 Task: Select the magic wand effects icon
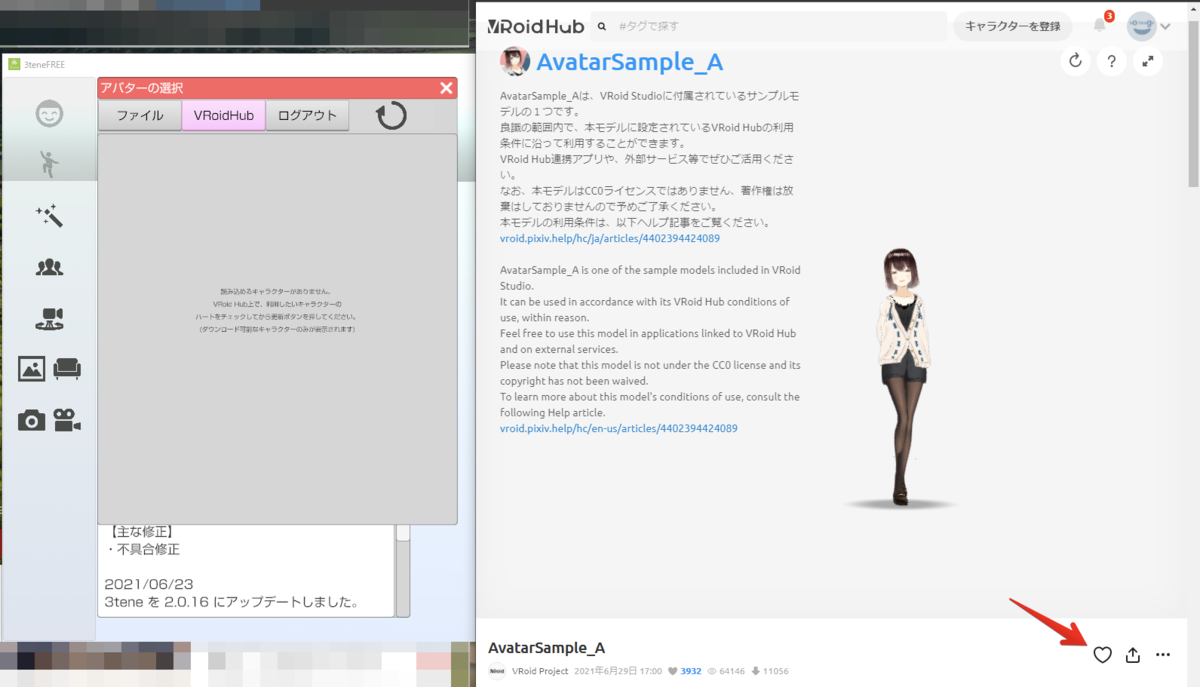point(50,216)
